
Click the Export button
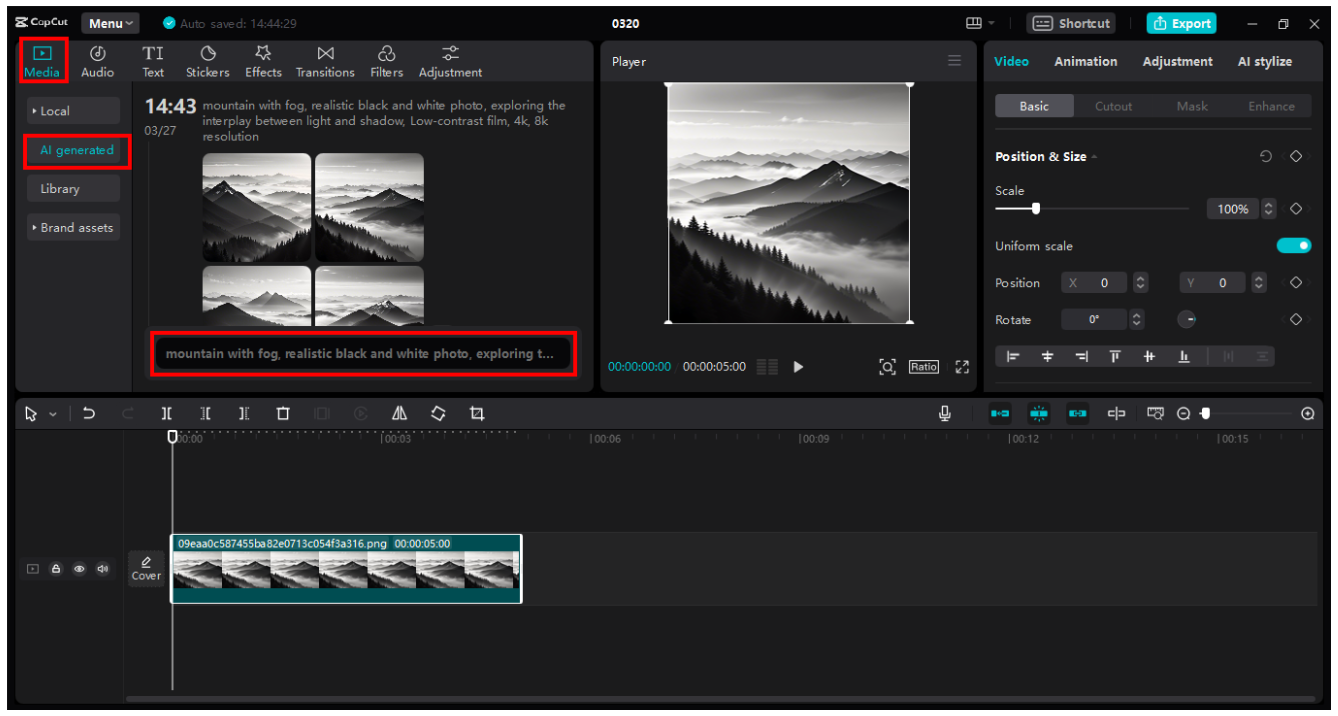(1181, 23)
